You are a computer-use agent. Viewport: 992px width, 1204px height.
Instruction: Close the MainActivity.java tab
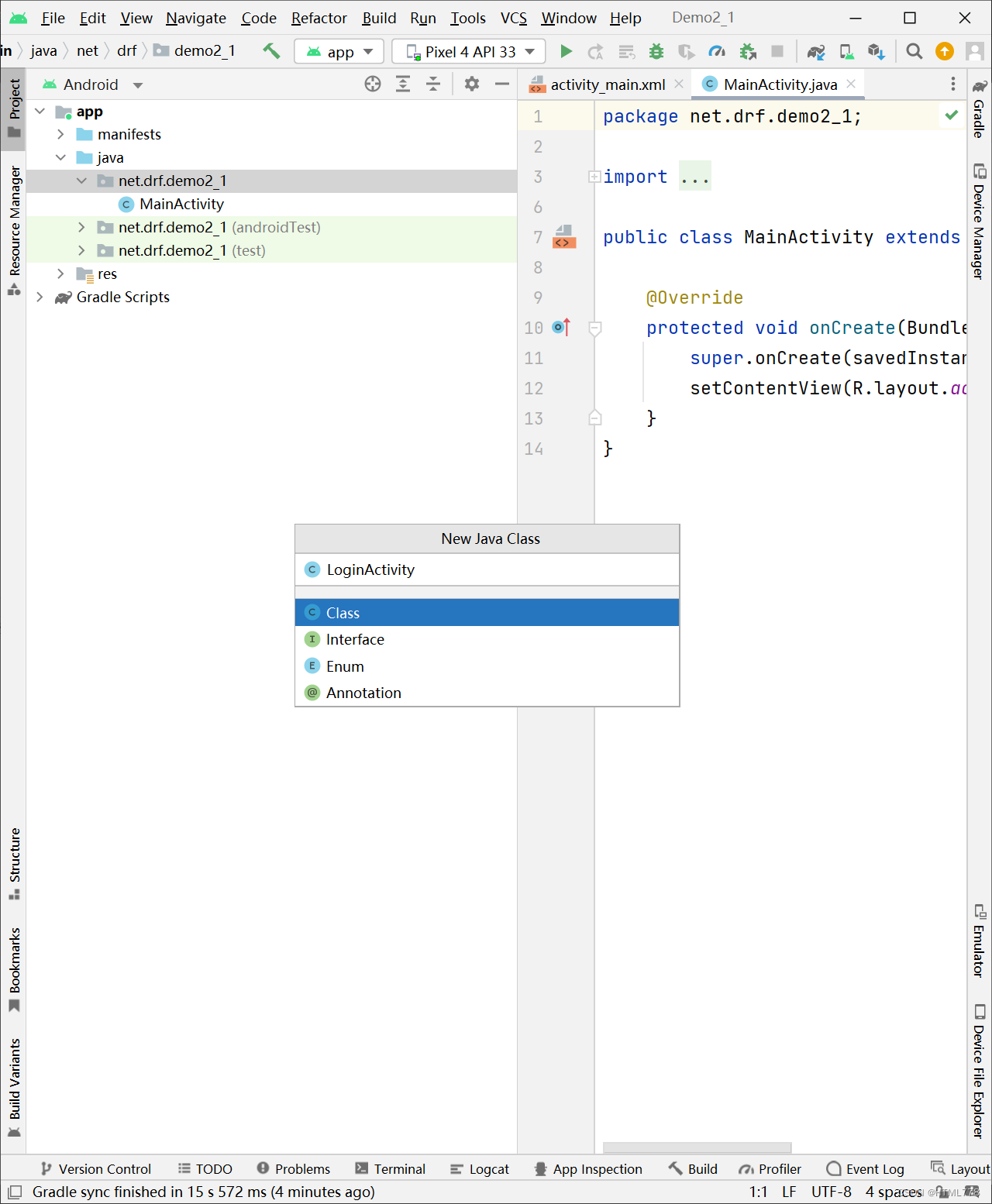851,84
